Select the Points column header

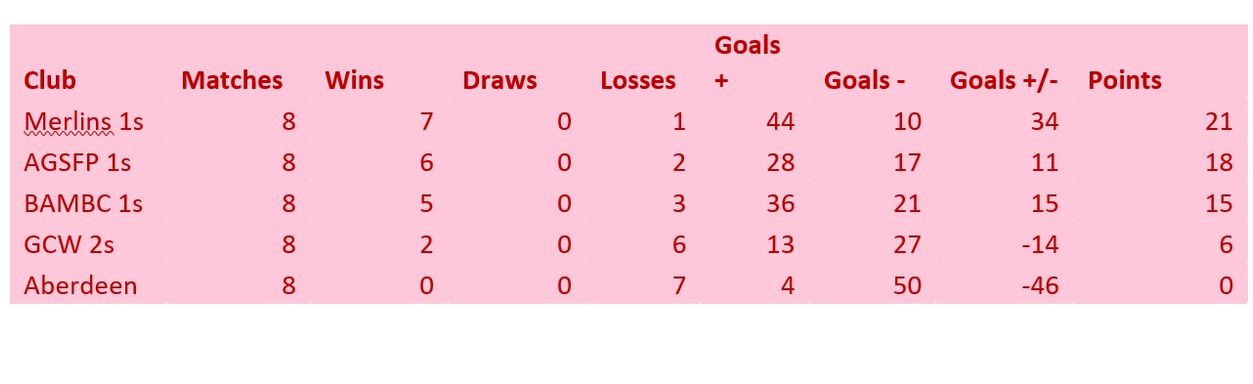pos(1125,81)
